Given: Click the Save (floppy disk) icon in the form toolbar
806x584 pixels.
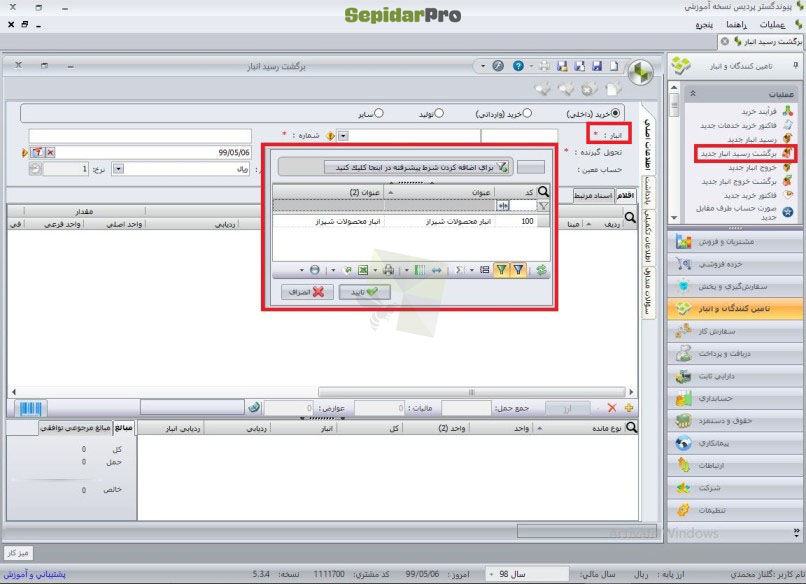Looking at the screenshot, I should (x=597, y=66).
